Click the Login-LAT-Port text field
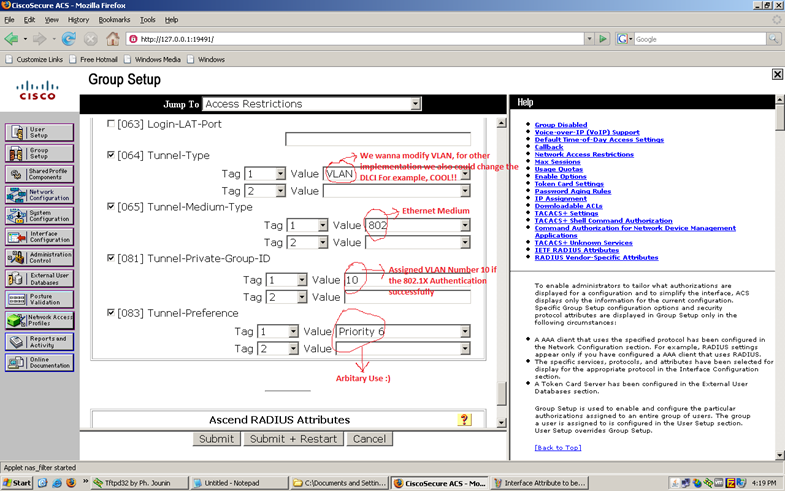Viewport: 785px width, 491px height. (x=378, y=139)
